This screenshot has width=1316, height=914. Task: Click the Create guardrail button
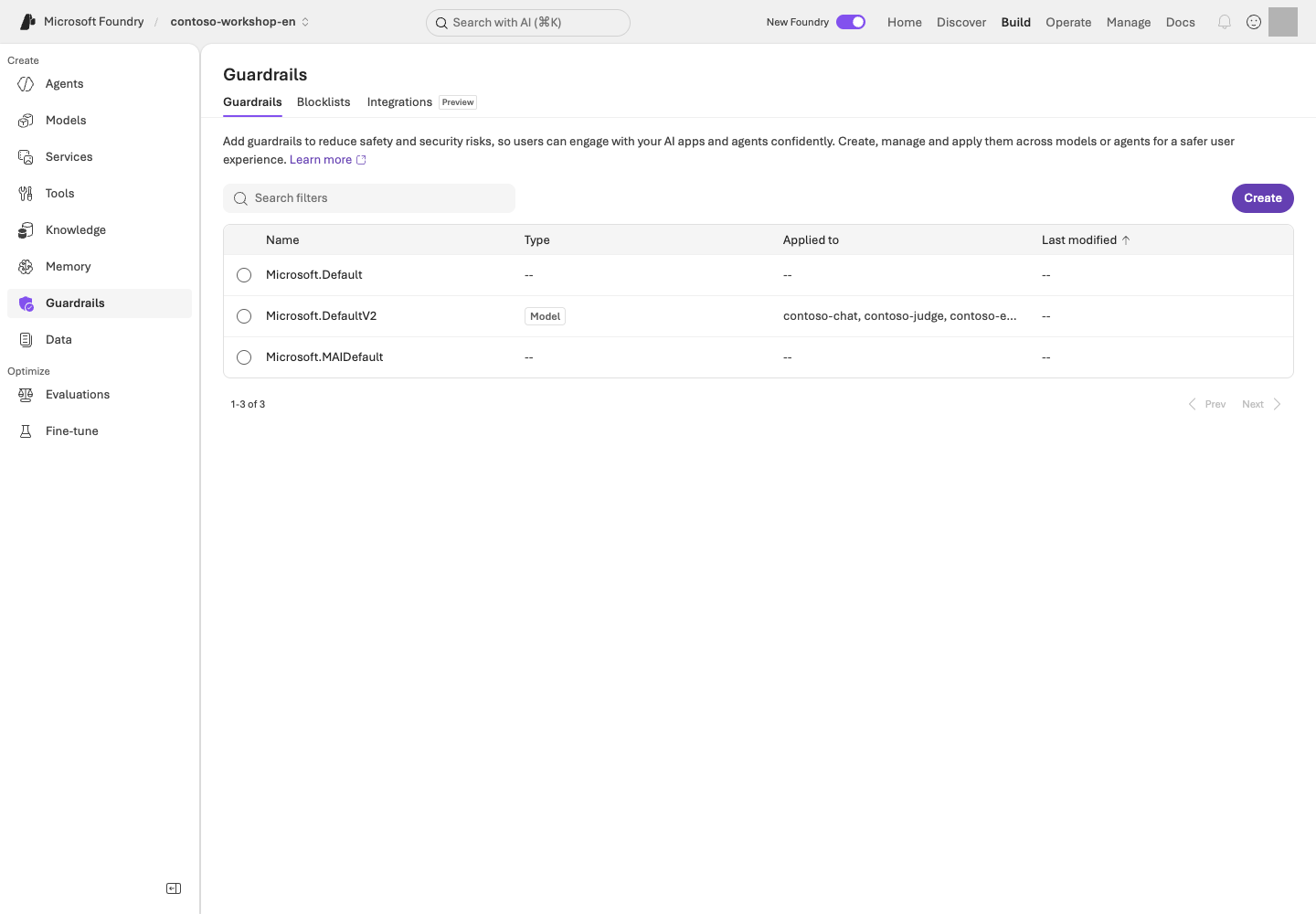pos(1263,198)
